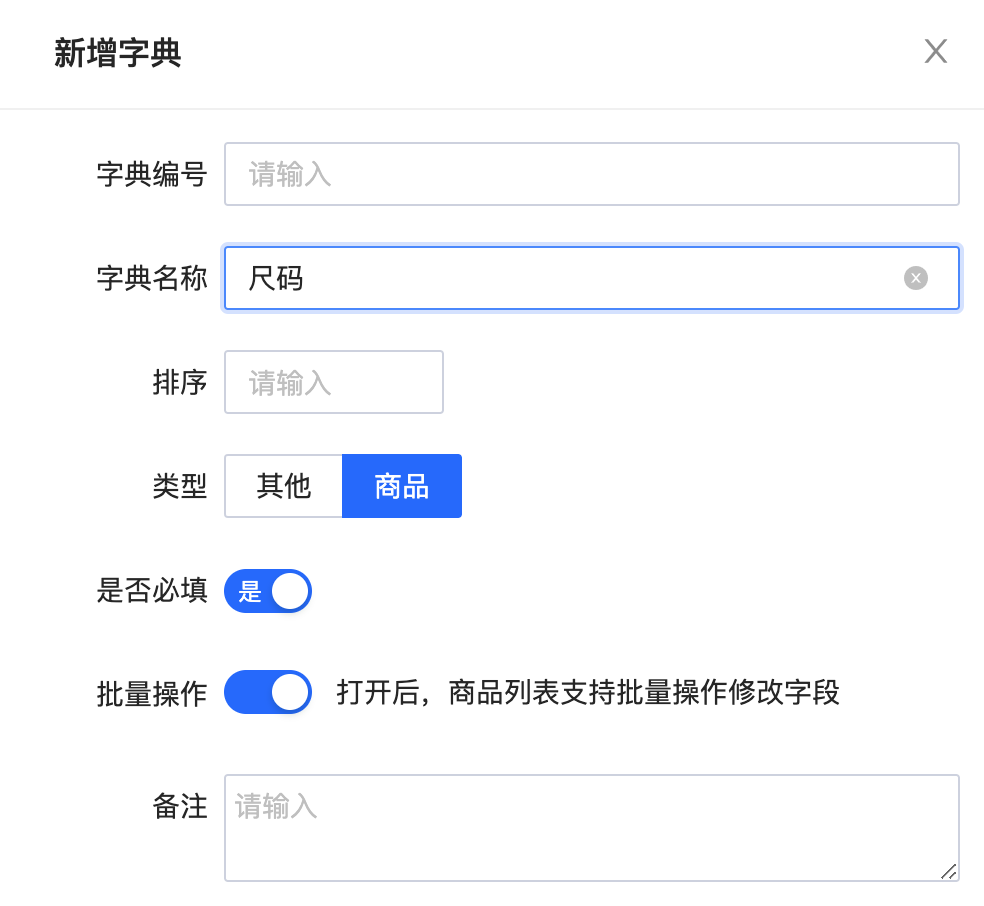Screen dimensions: 984x906
Task: Click the 字典编号 field label
Action: (152, 174)
